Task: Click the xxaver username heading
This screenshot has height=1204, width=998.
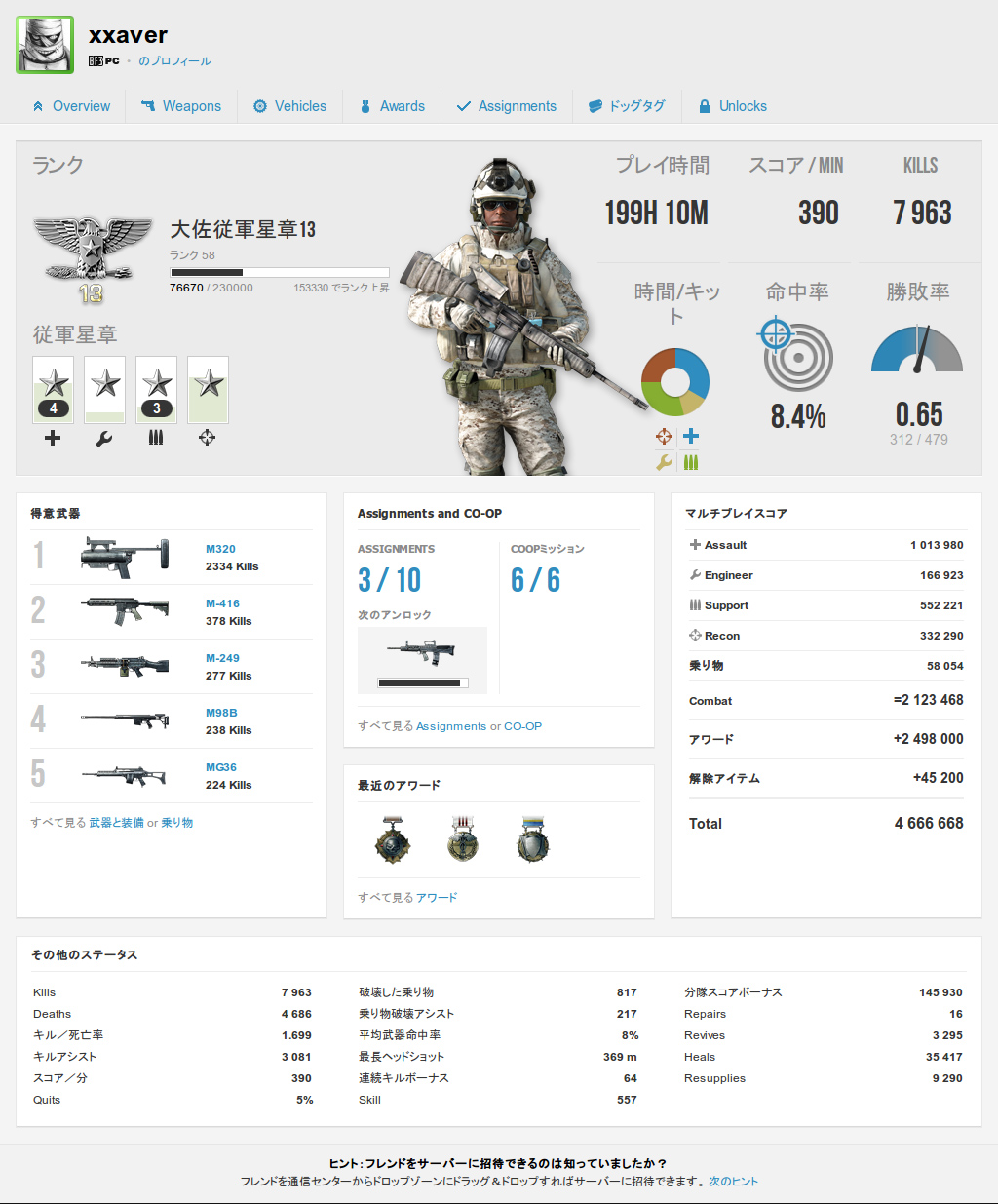Action: click(128, 35)
